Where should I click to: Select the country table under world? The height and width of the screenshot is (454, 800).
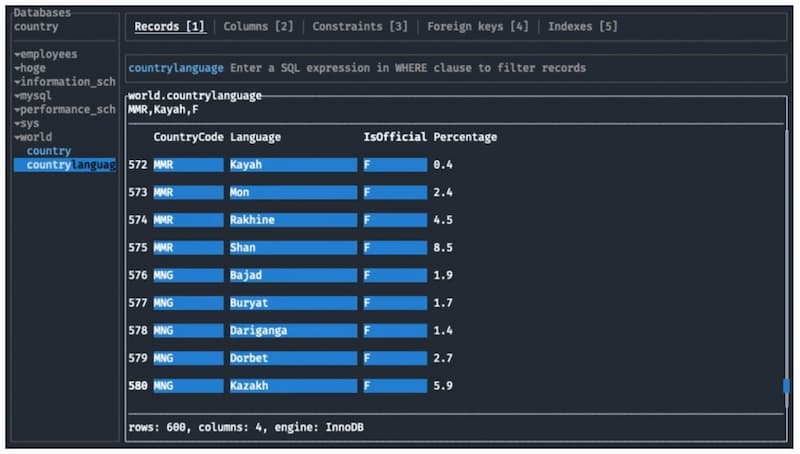point(49,151)
